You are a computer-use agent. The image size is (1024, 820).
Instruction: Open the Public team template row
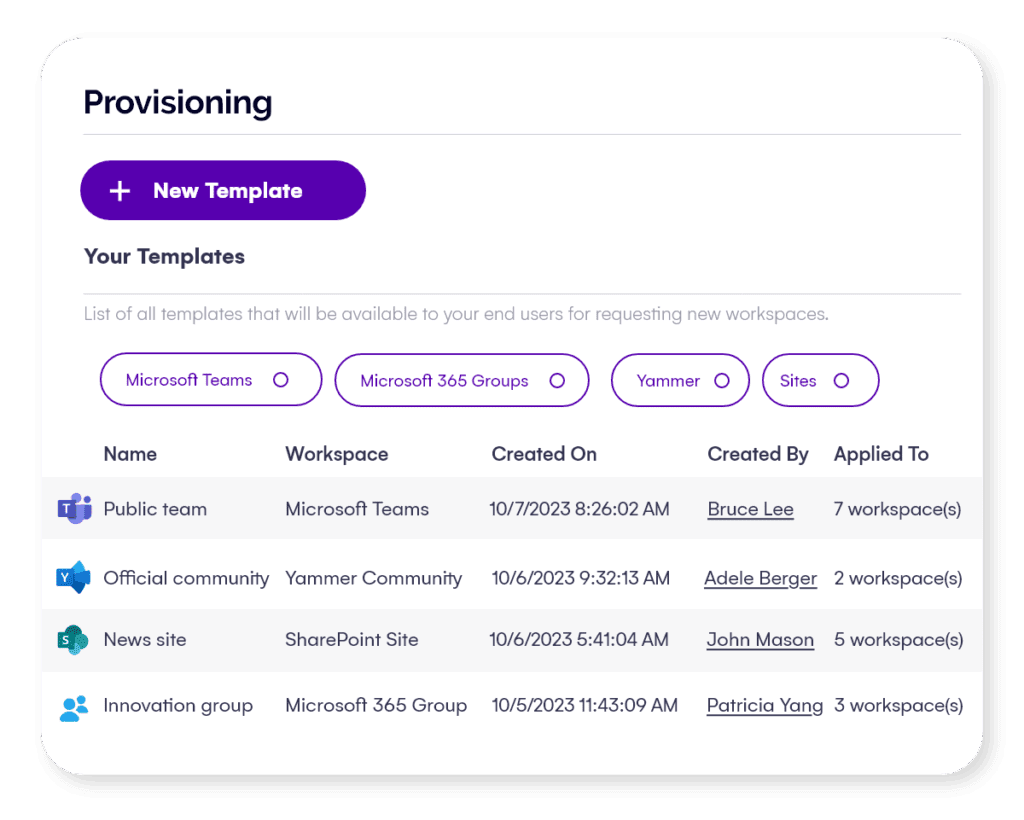click(x=155, y=509)
